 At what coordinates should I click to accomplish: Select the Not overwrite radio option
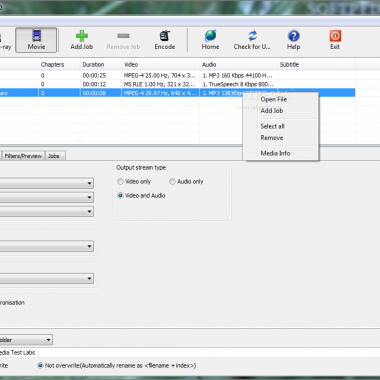click(x=40, y=366)
